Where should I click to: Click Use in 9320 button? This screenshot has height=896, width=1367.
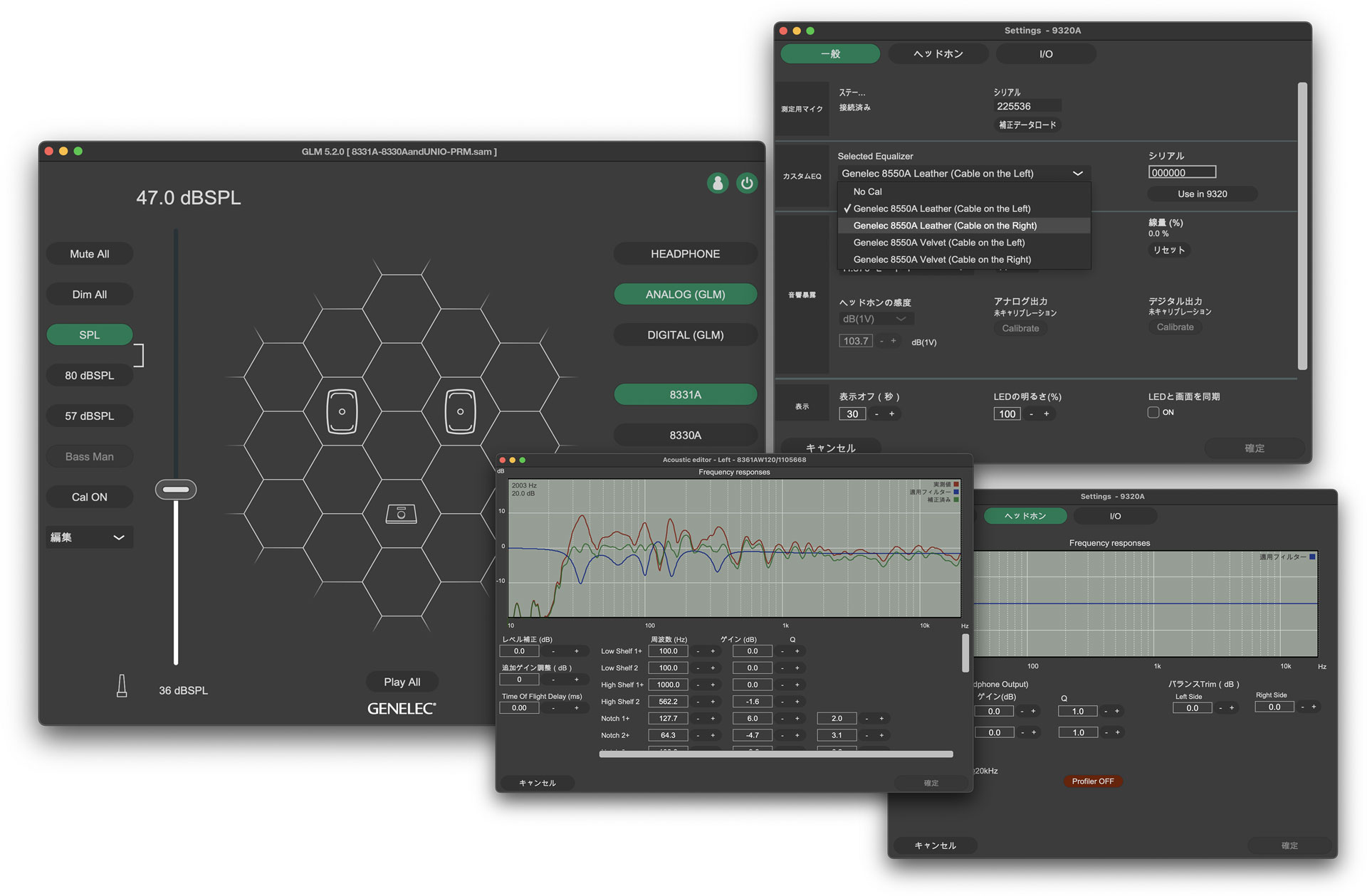coord(1203,194)
